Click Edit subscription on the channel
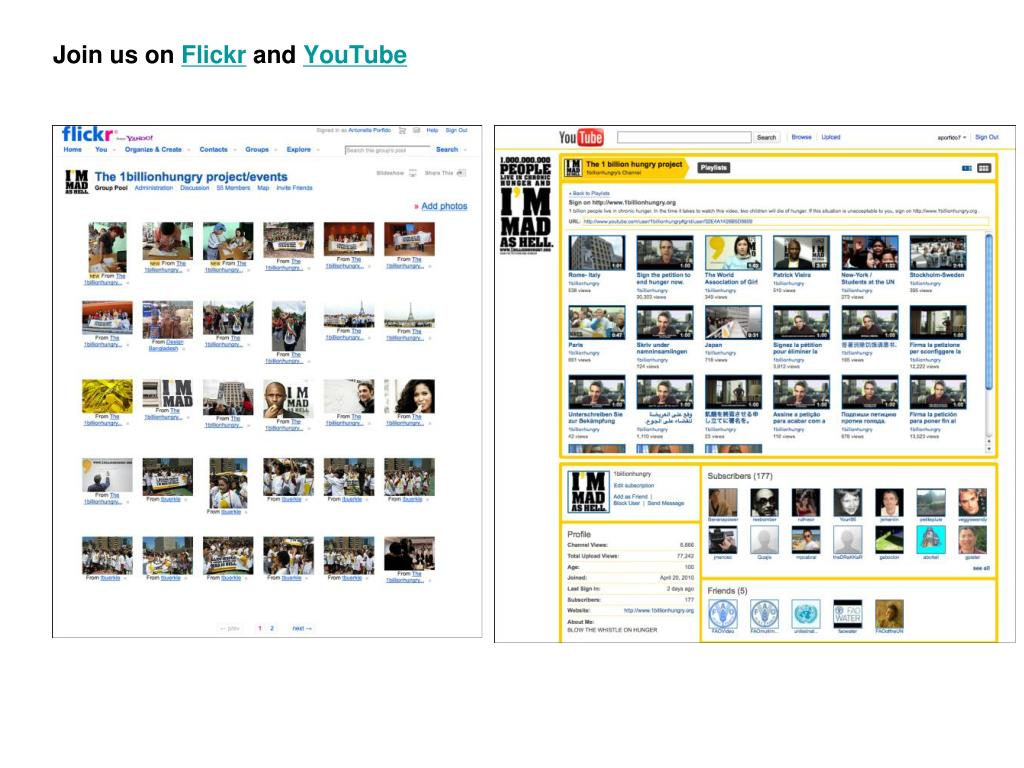1024x768 pixels. [633, 485]
